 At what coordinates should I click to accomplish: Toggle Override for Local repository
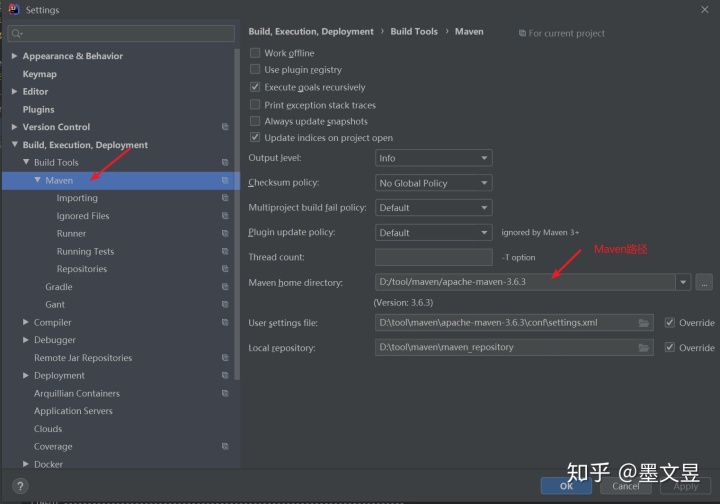(x=670, y=347)
